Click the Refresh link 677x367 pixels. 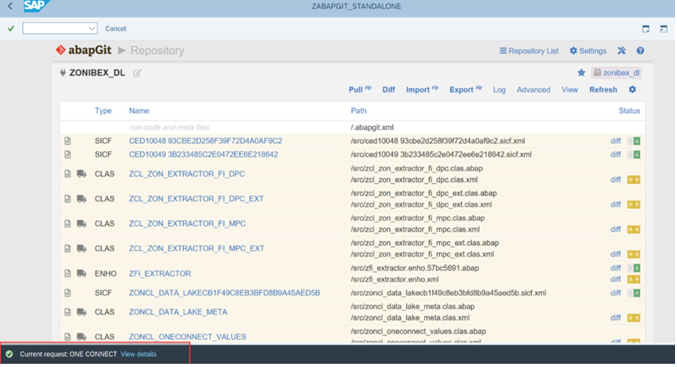603,90
